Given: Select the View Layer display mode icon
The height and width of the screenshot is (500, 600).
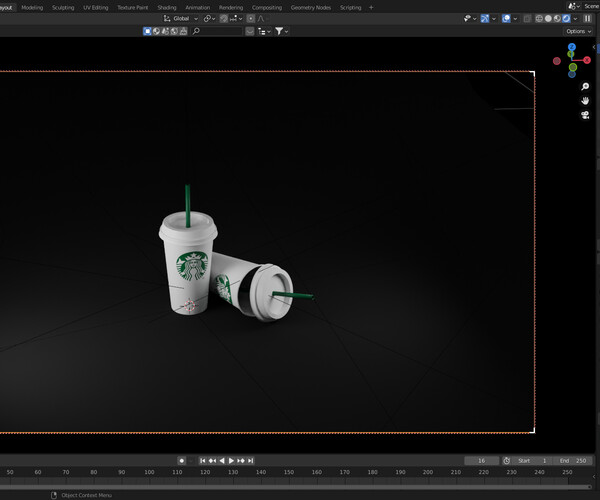Looking at the screenshot, I should [147, 31].
